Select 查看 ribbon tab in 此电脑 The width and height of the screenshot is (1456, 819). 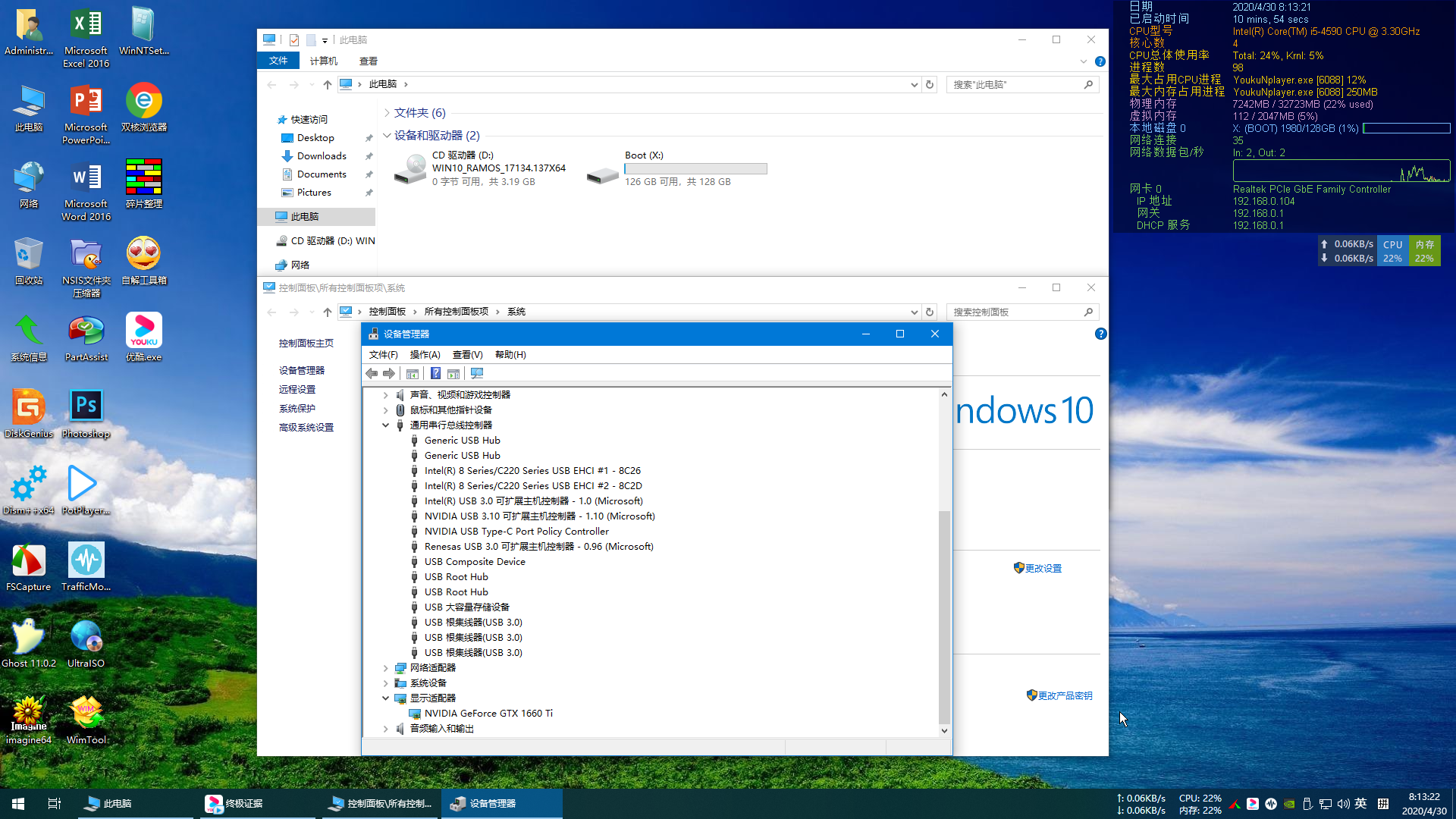click(369, 61)
